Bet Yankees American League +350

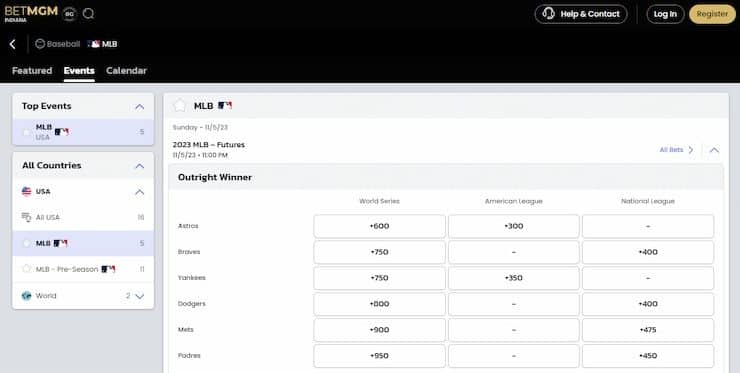(513, 278)
